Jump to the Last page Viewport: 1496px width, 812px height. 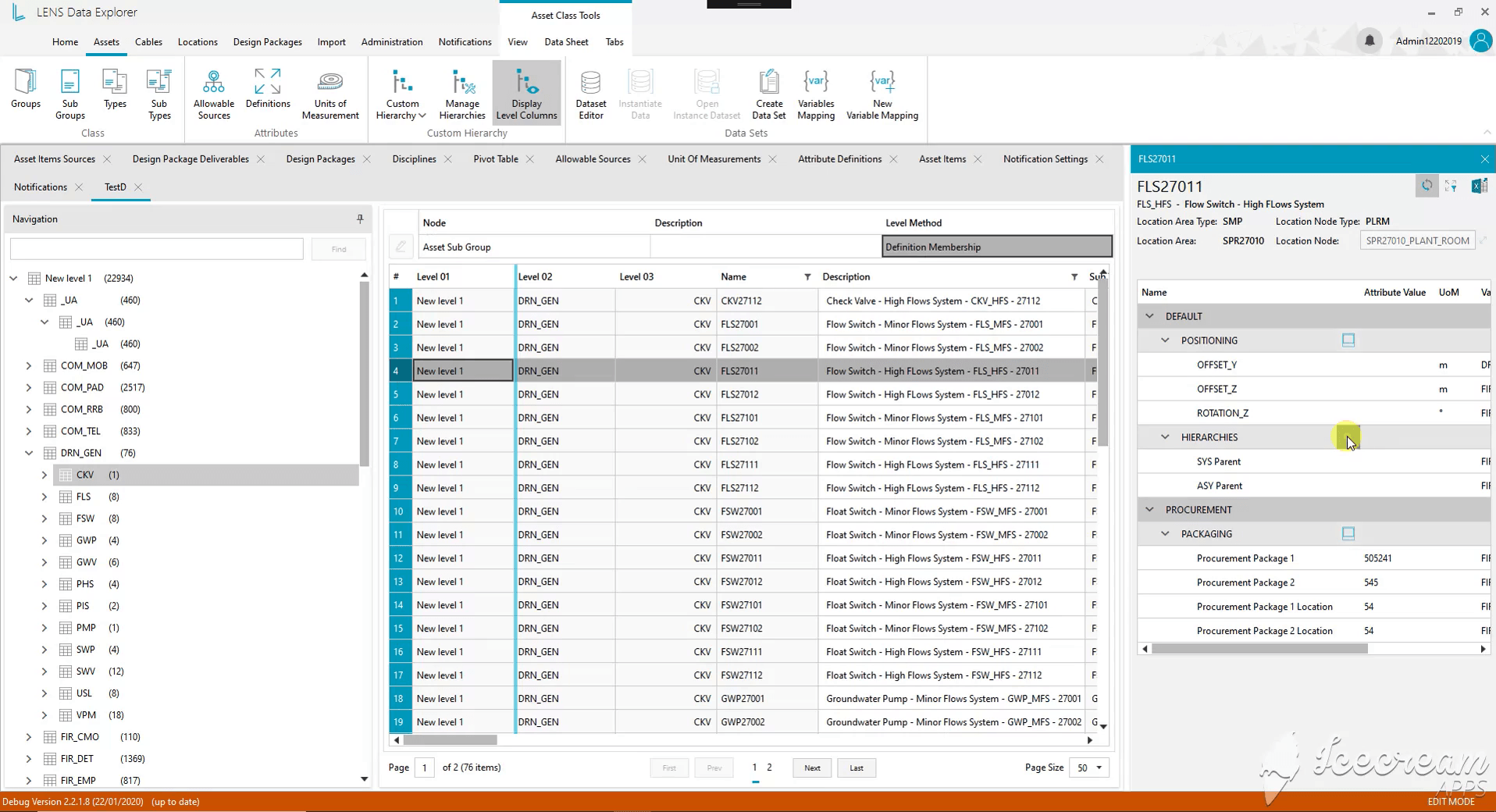click(857, 767)
